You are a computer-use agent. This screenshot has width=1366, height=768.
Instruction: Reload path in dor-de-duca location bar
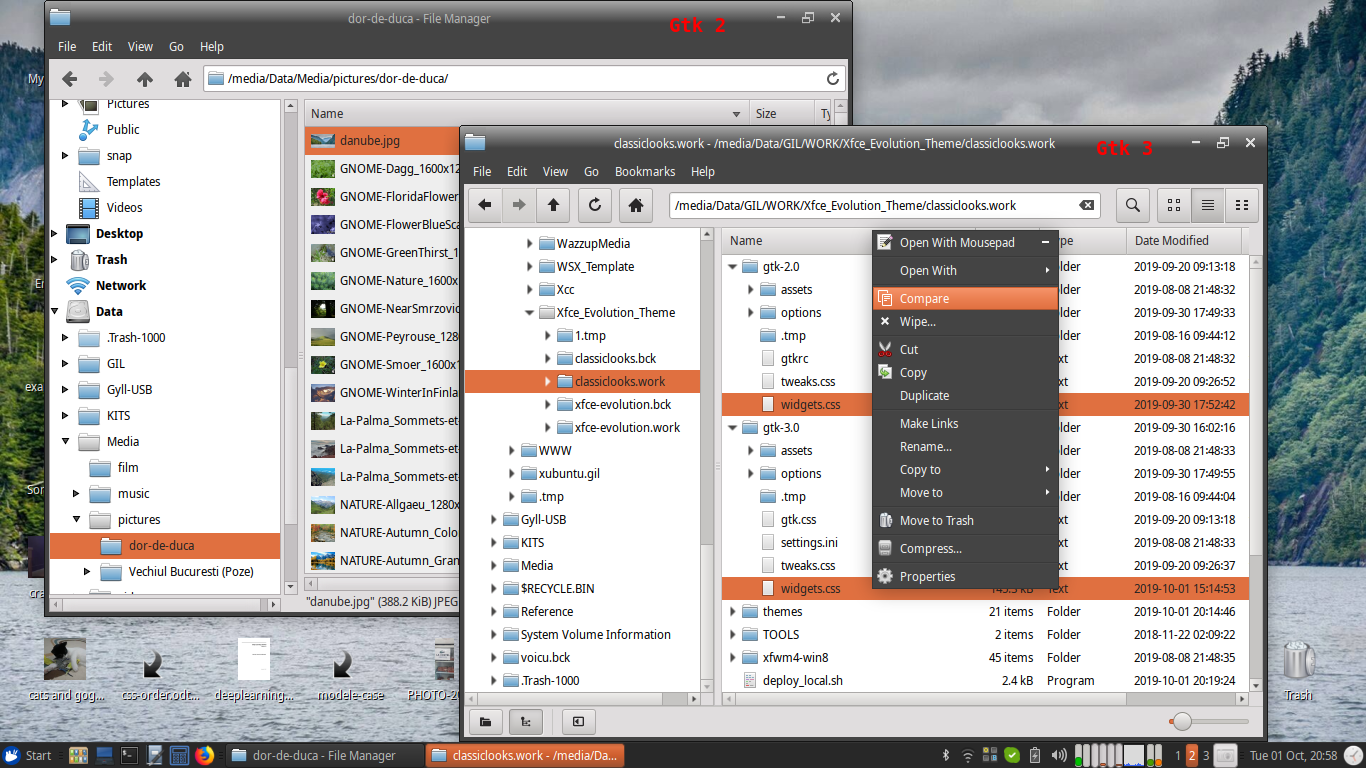click(x=832, y=79)
